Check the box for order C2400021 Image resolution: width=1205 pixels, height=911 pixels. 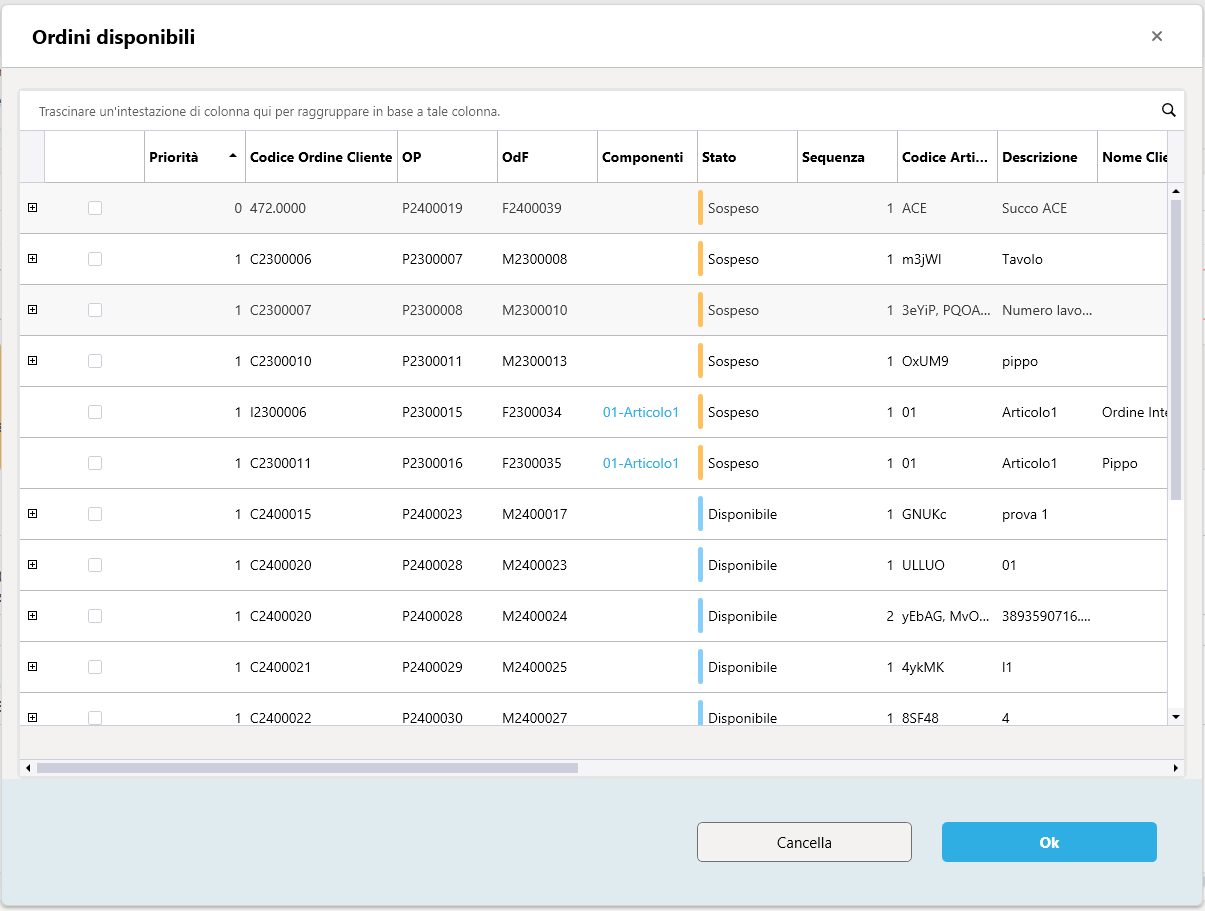coord(95,667)
